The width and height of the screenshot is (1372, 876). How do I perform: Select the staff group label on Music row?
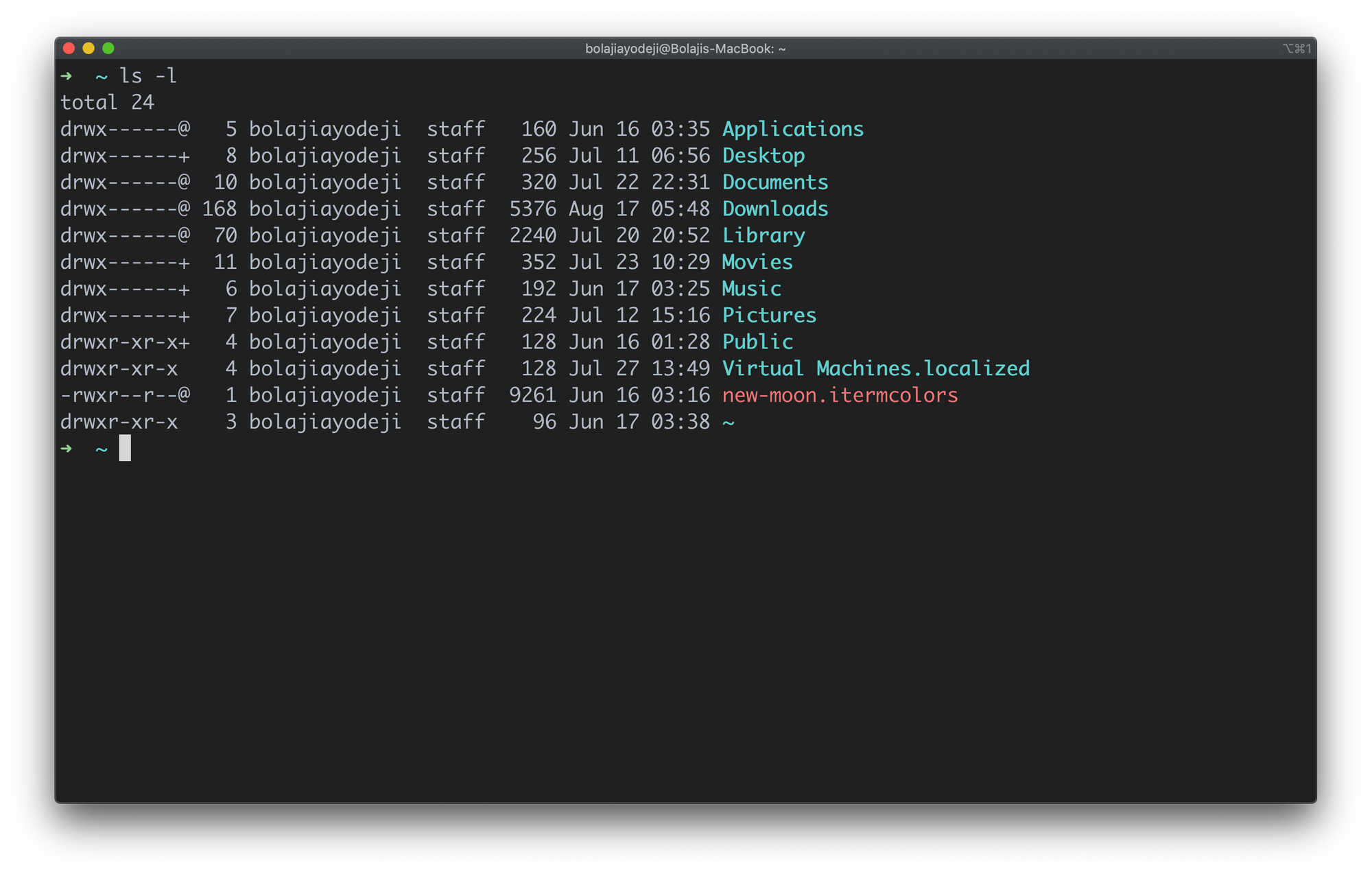457,288
